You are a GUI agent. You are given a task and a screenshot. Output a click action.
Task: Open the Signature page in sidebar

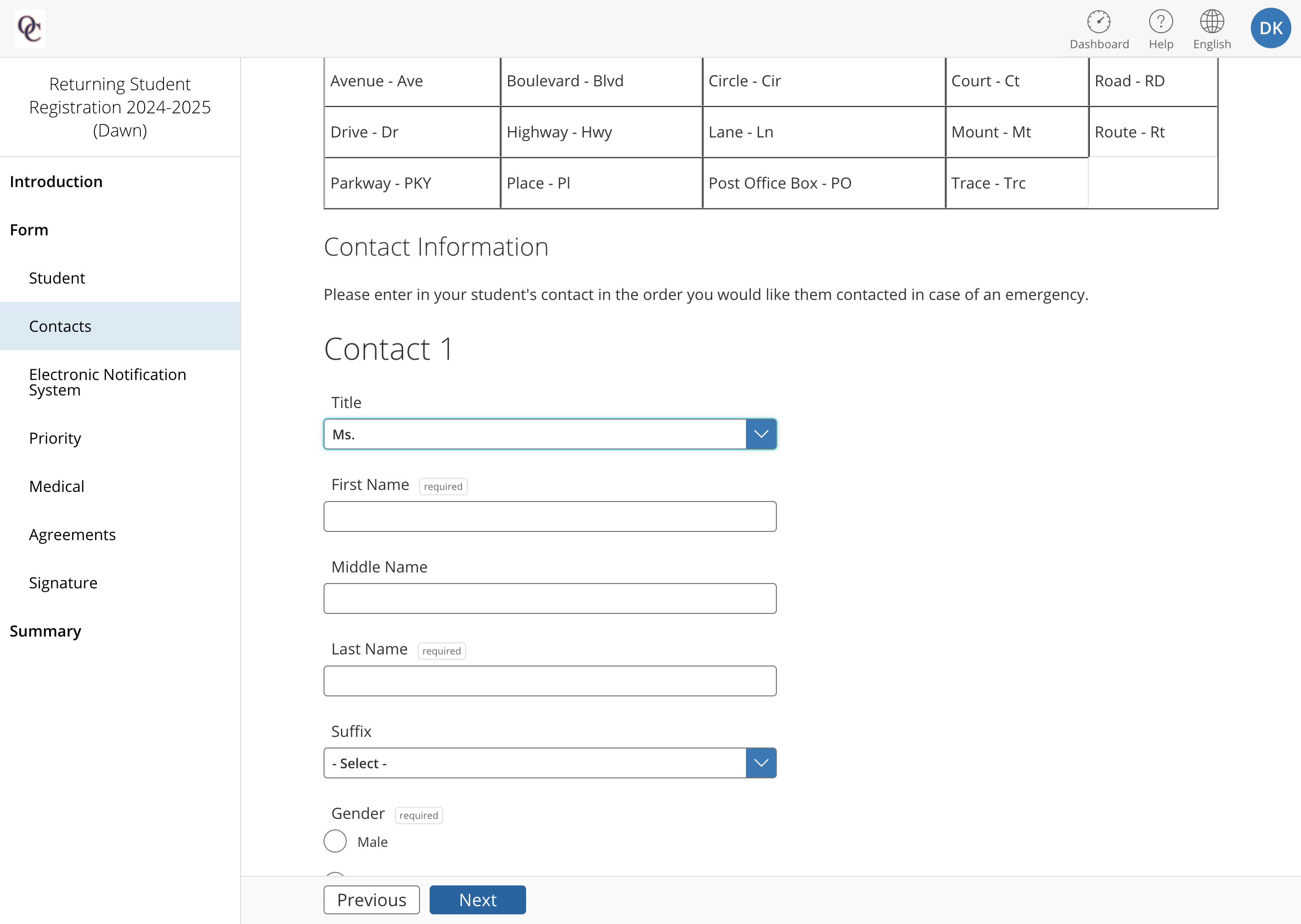pos(63,583)
